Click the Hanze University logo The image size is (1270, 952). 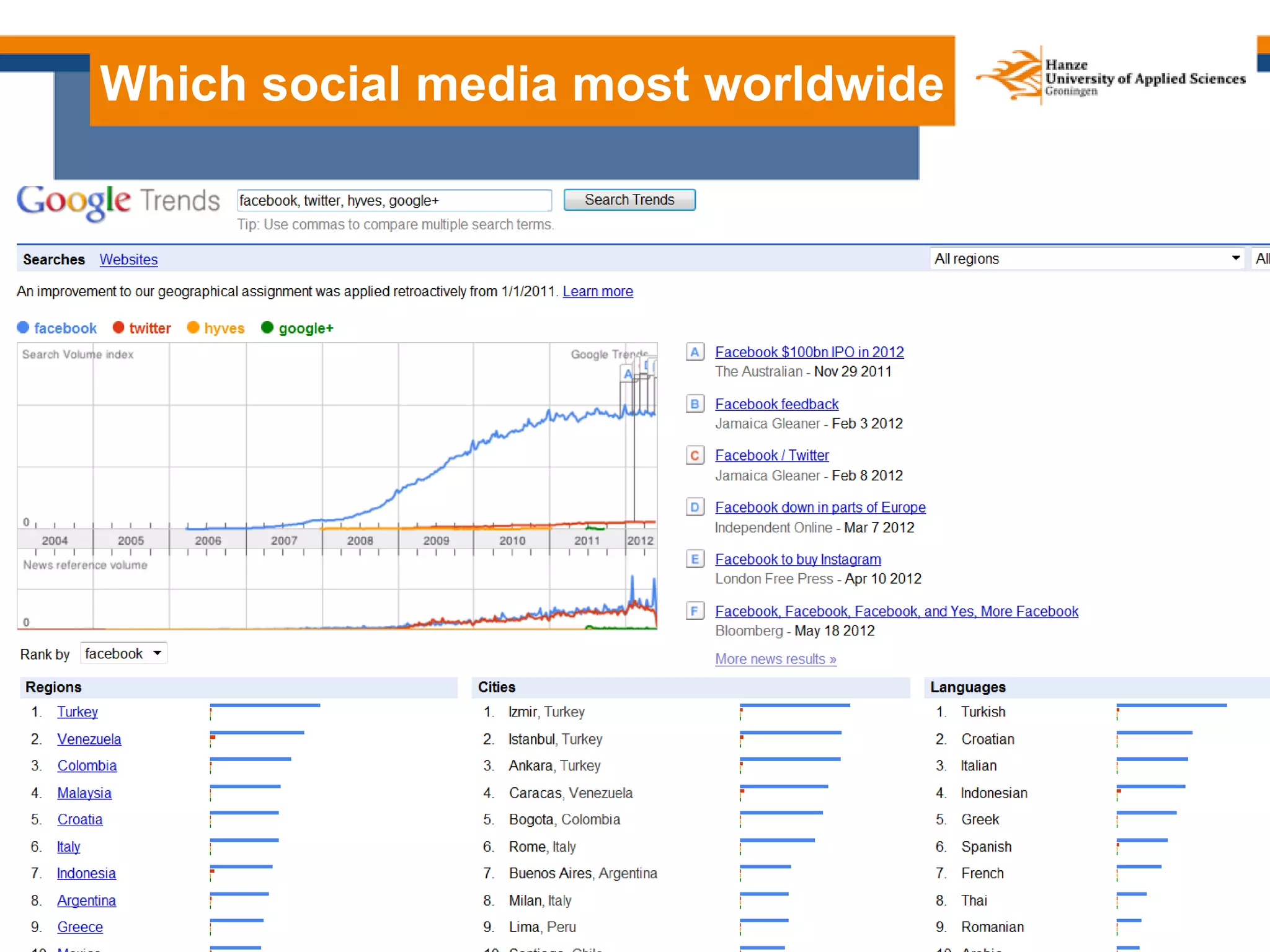(x=1110, y=77)
